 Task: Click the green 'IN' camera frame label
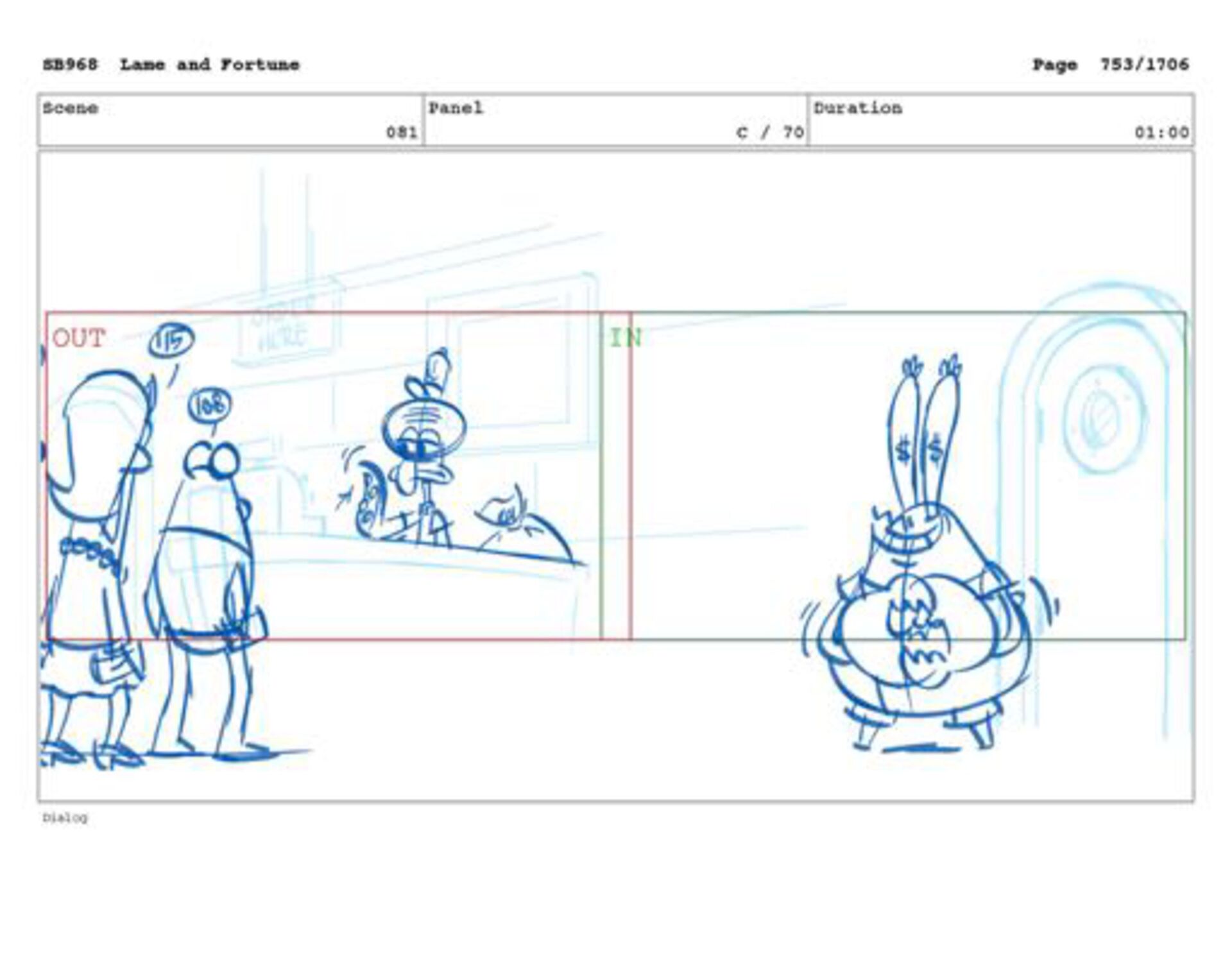pyautogui.click(x=625, y=338)
